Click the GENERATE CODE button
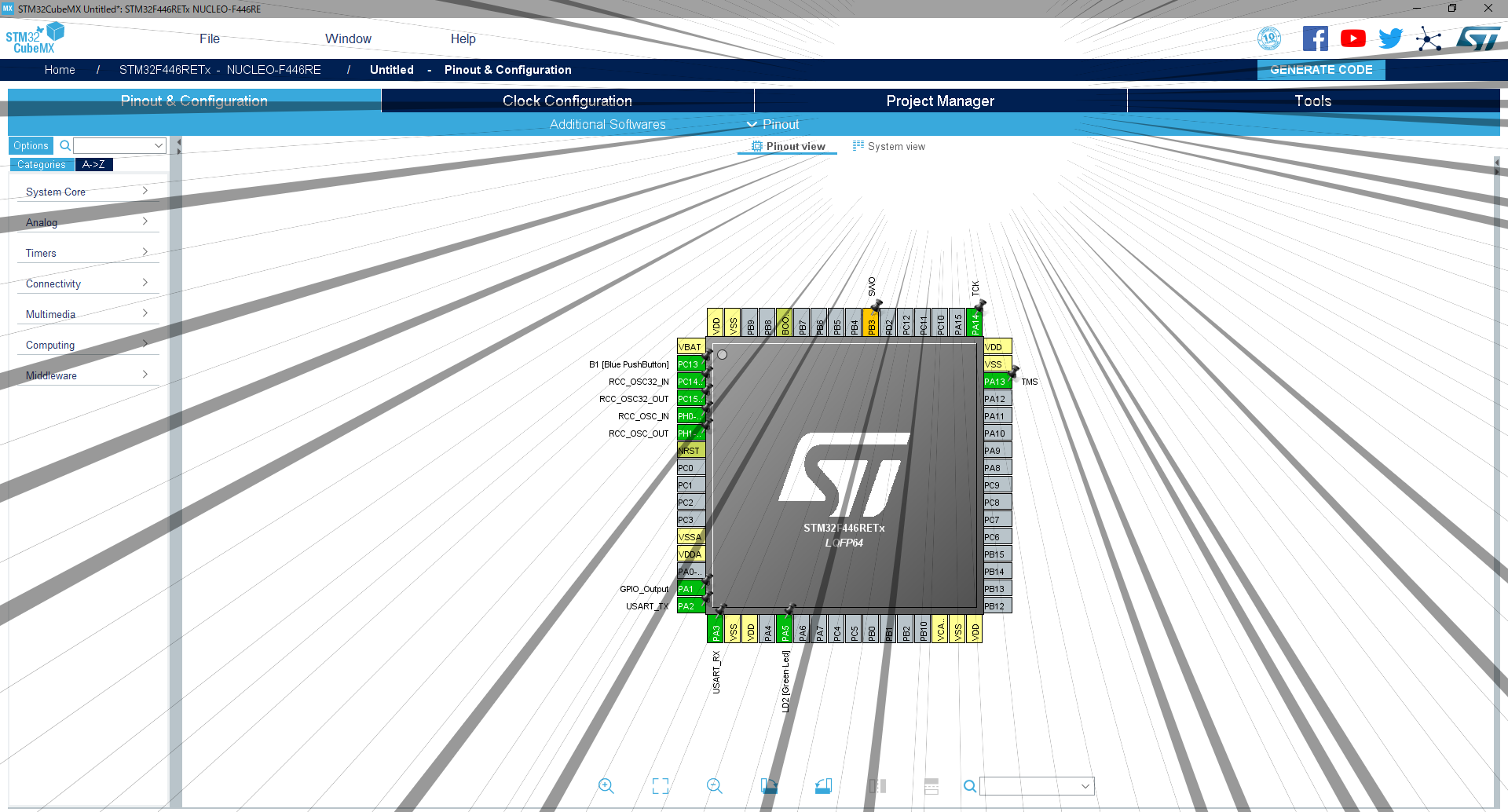1508x812 pixels. tap(1320, 69)
